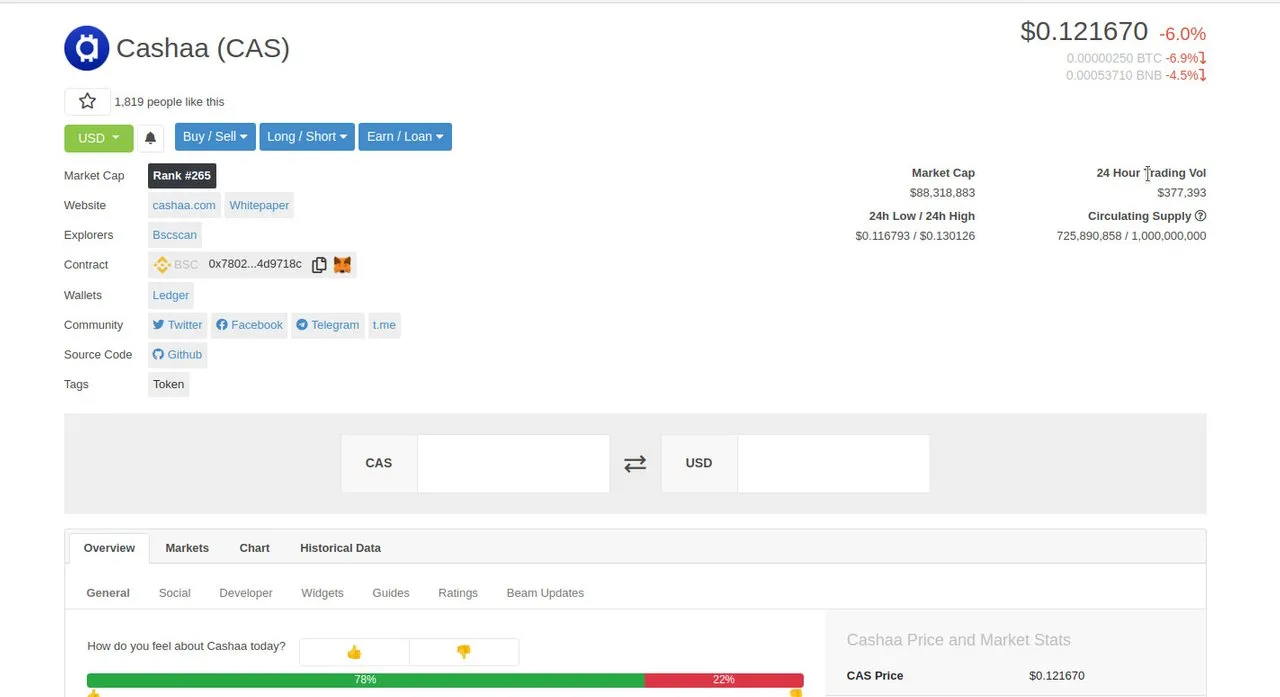Click the 24 hour volume $377,393
The width and height of the screenshot is (1280, 697).
pos(1181,193)
